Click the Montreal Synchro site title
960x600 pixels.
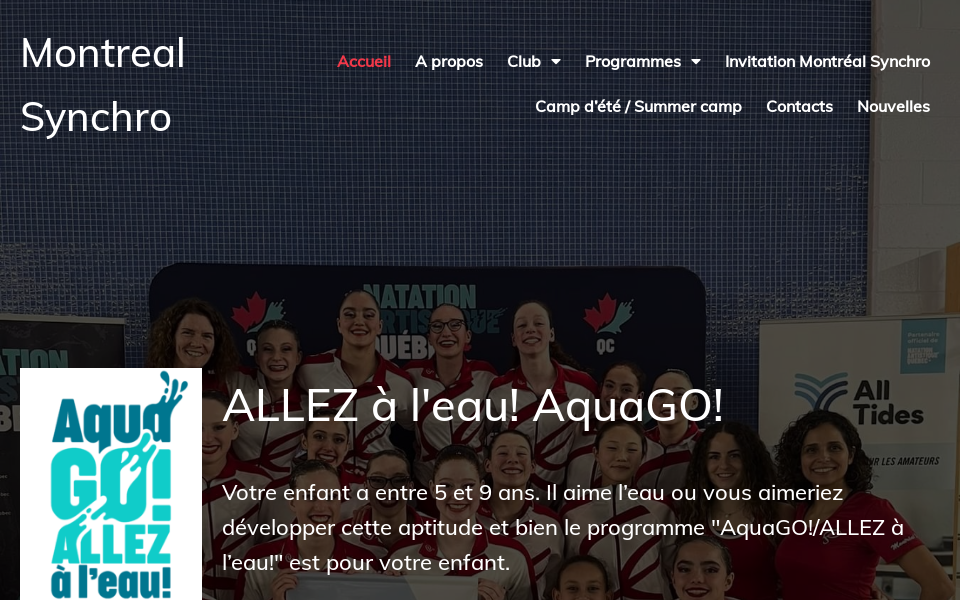pos(103,84)
